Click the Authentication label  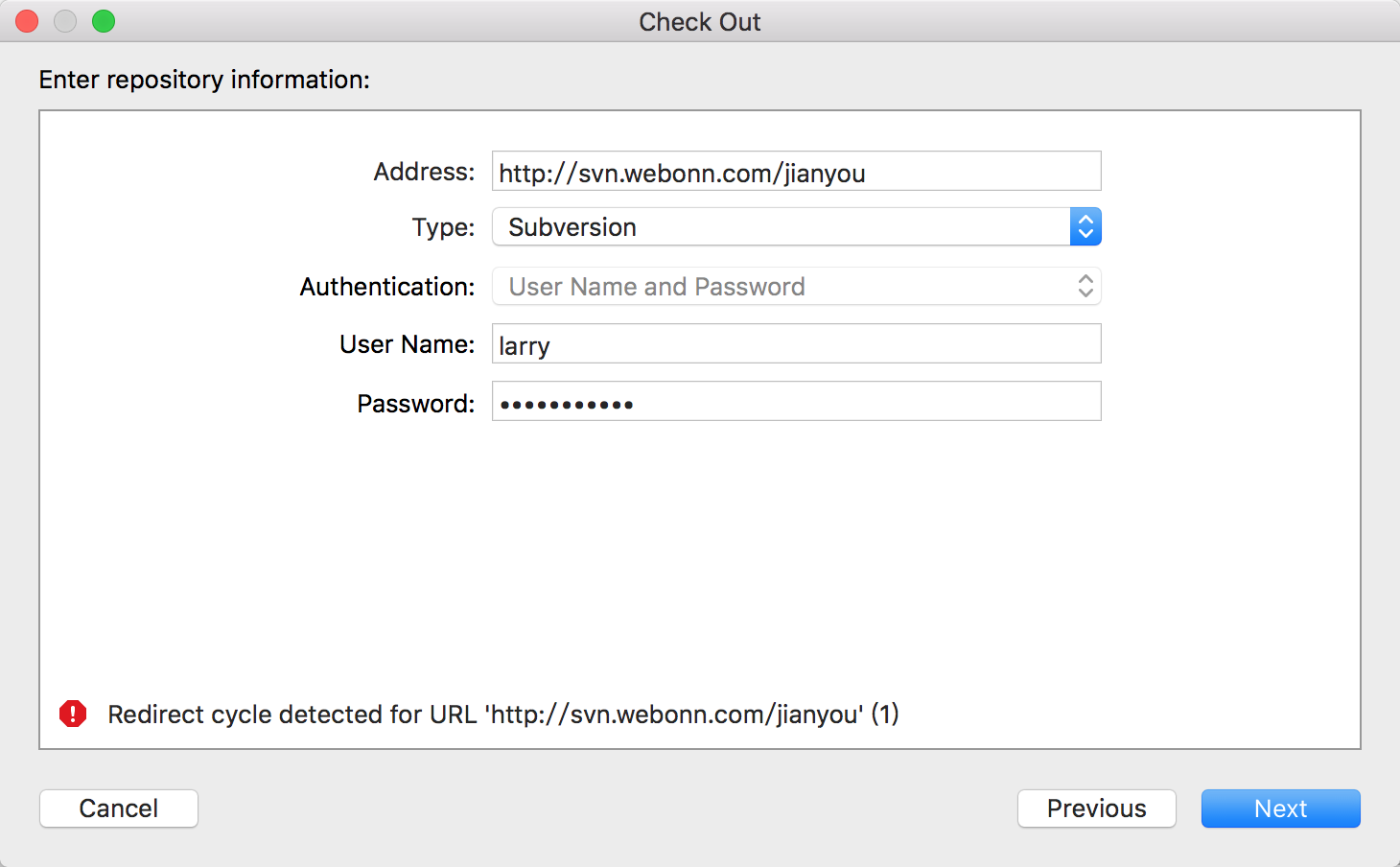pos(387,287)
